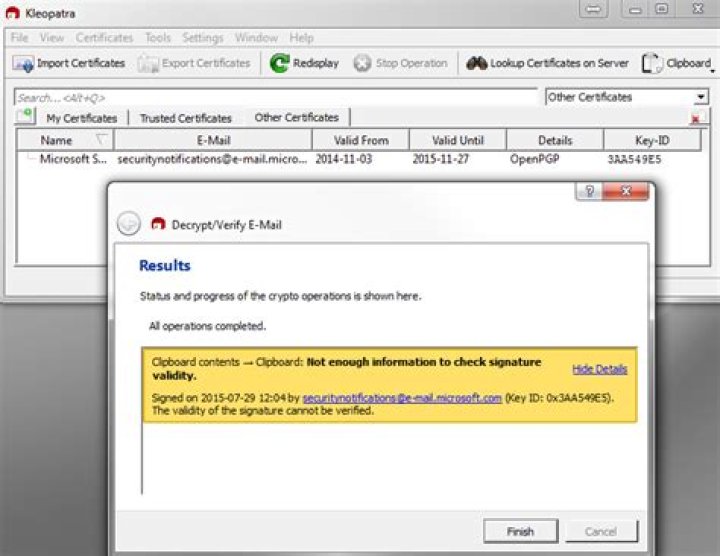The height and width of the screenshot is (556, 720).
Task: Open the Clipboard dropdown arrow
Action: click(x=713, y=71)
